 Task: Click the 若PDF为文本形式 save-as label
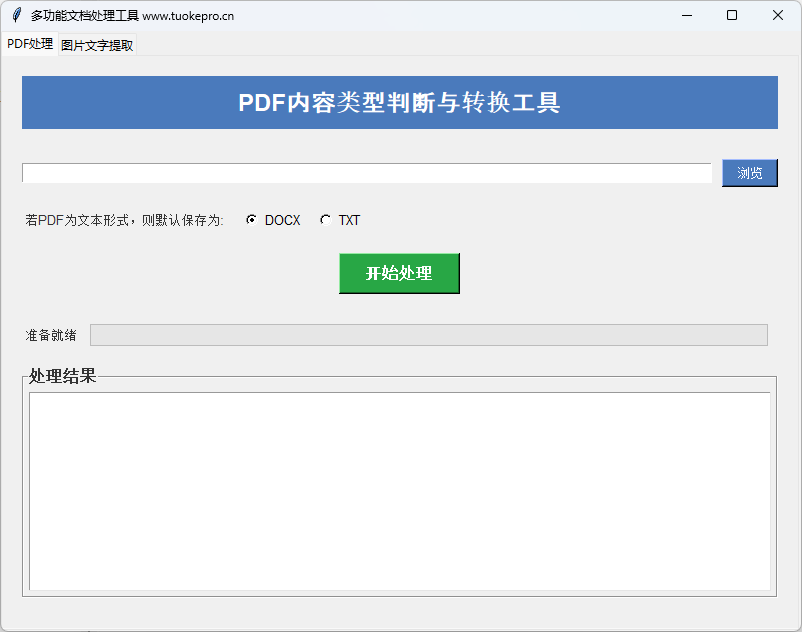[124, 220]
